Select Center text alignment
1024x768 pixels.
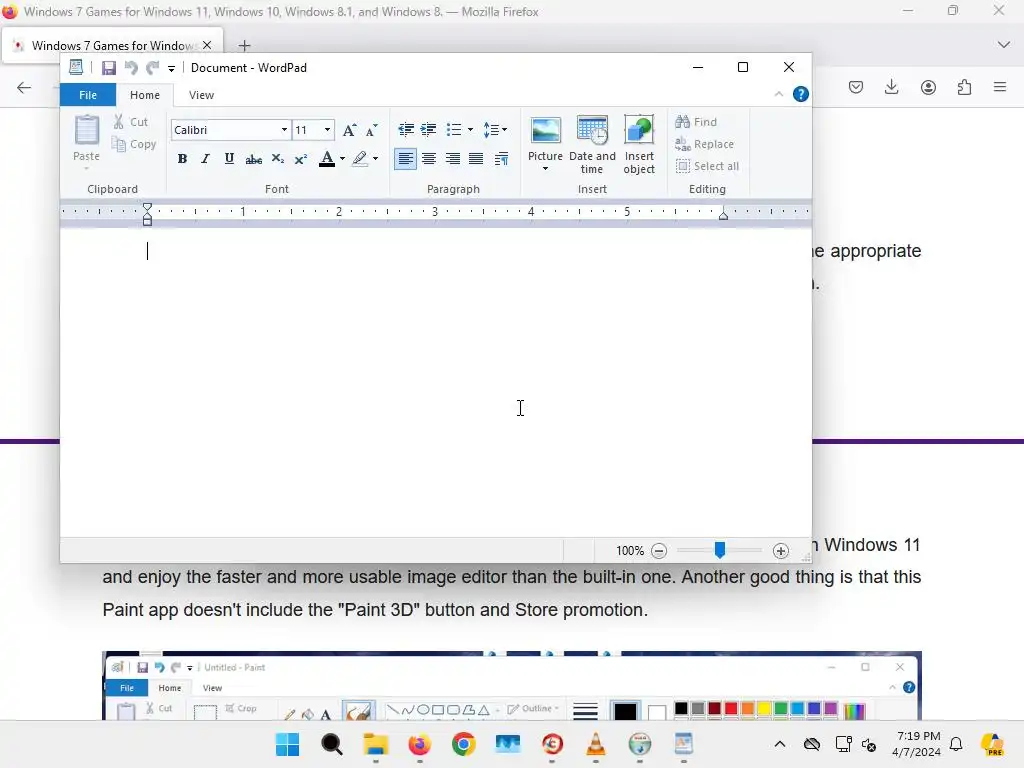(x=429, y=159)
